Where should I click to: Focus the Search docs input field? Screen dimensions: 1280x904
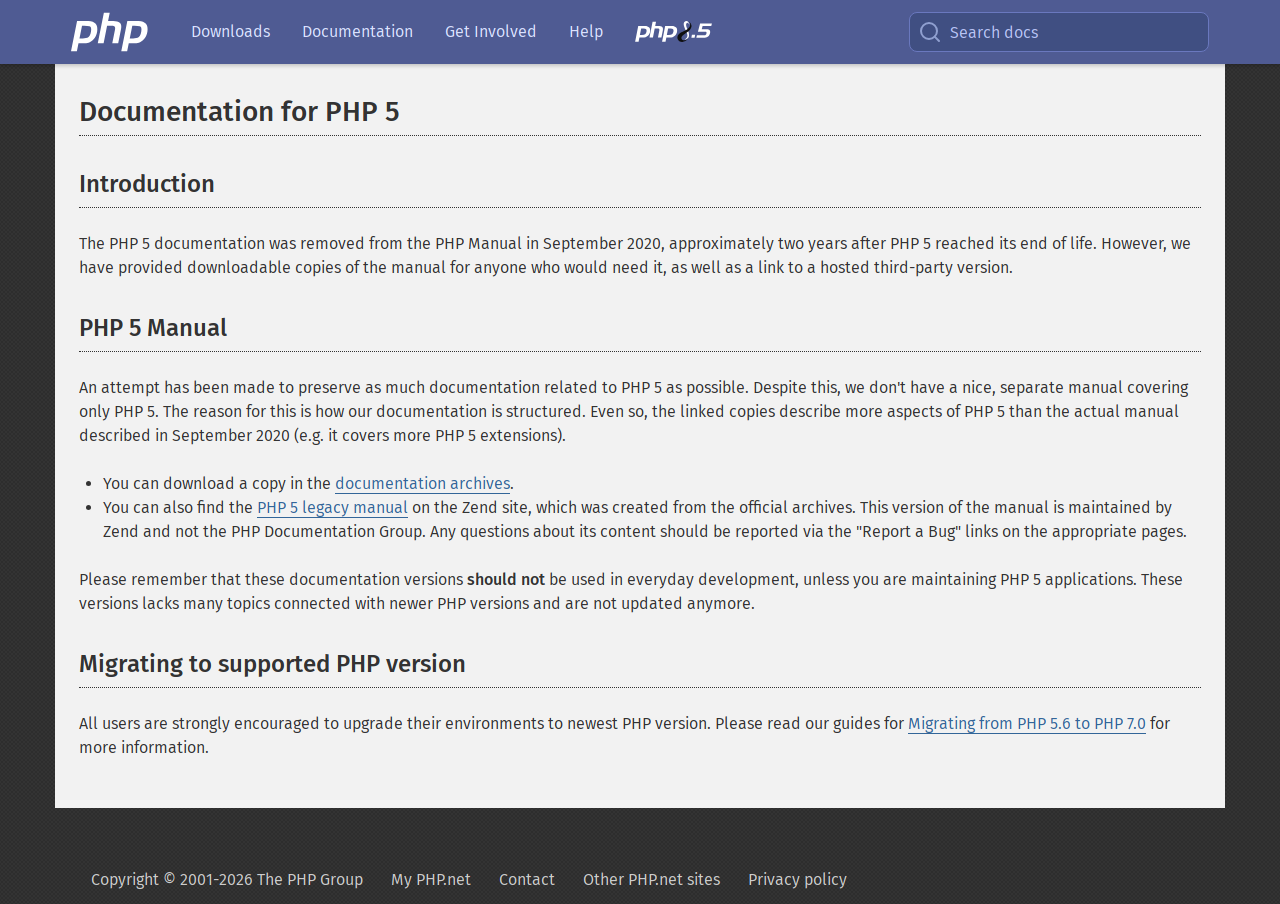(x=1070, y=32)
